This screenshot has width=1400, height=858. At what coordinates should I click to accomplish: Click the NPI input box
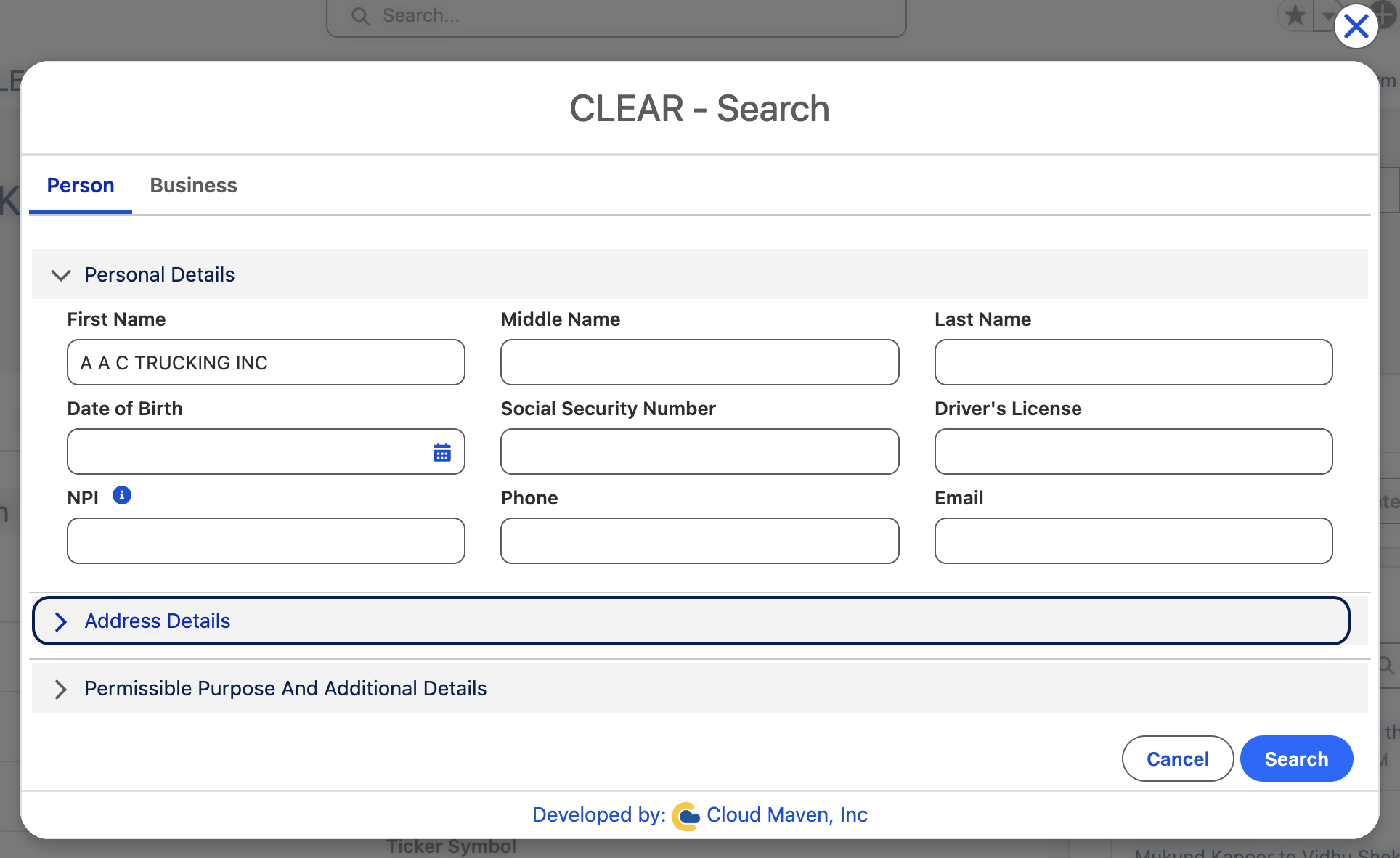[x=266, y=541]
